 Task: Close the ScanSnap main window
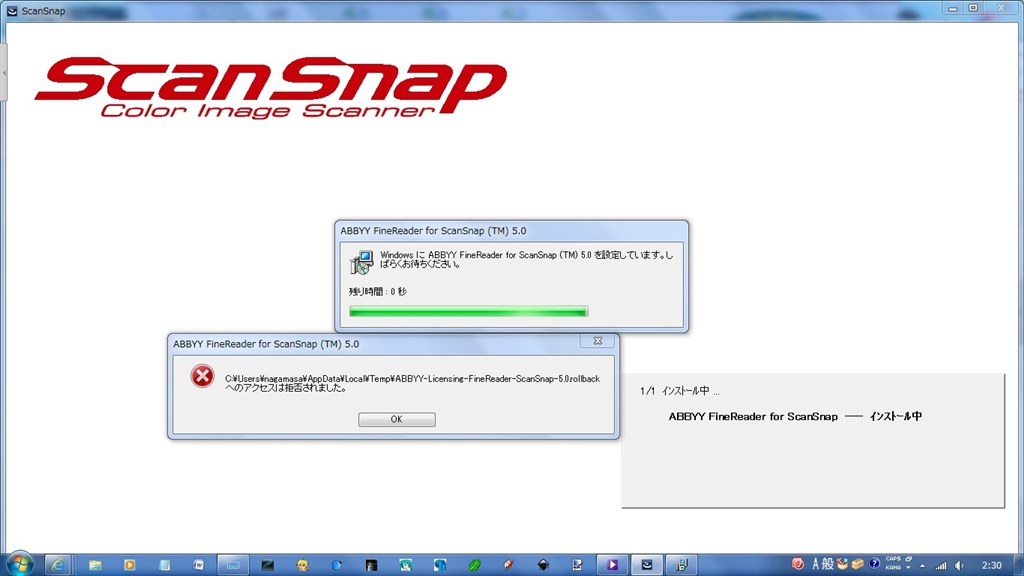[x=1001, y=8]
